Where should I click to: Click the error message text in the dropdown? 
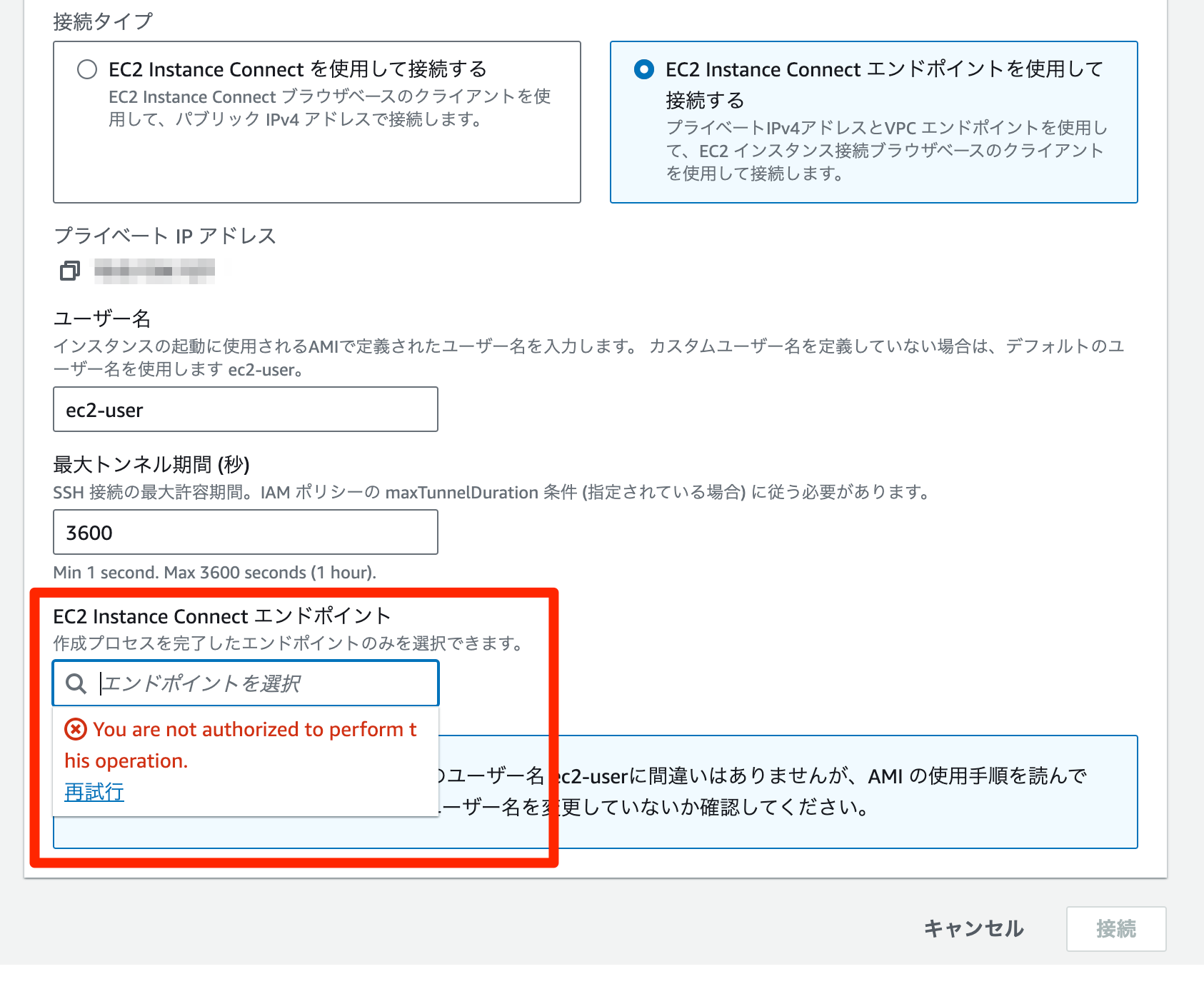[243, 744]
